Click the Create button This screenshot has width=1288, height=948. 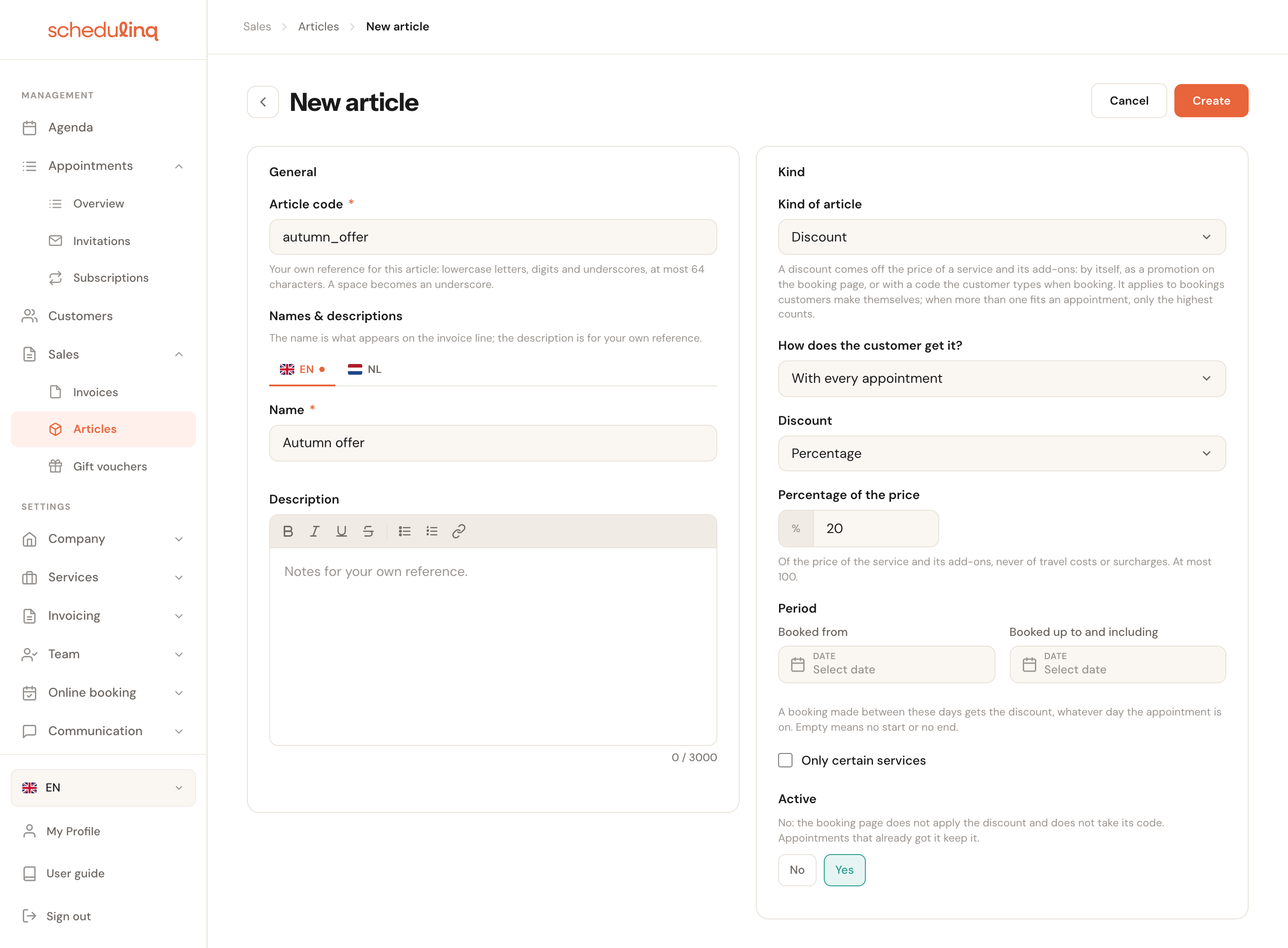click(x=1211, y=101)
